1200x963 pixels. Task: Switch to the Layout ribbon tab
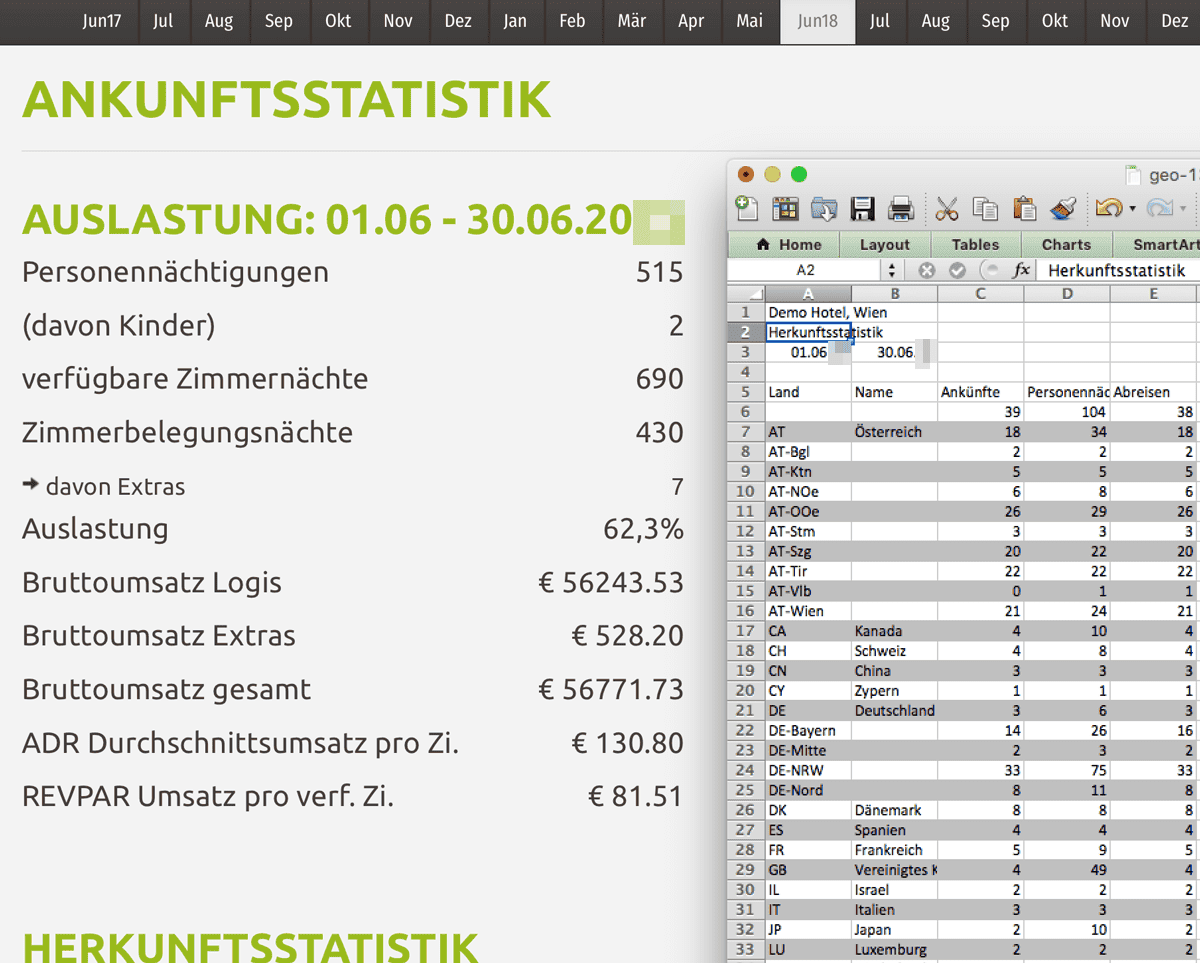[885, 244]
